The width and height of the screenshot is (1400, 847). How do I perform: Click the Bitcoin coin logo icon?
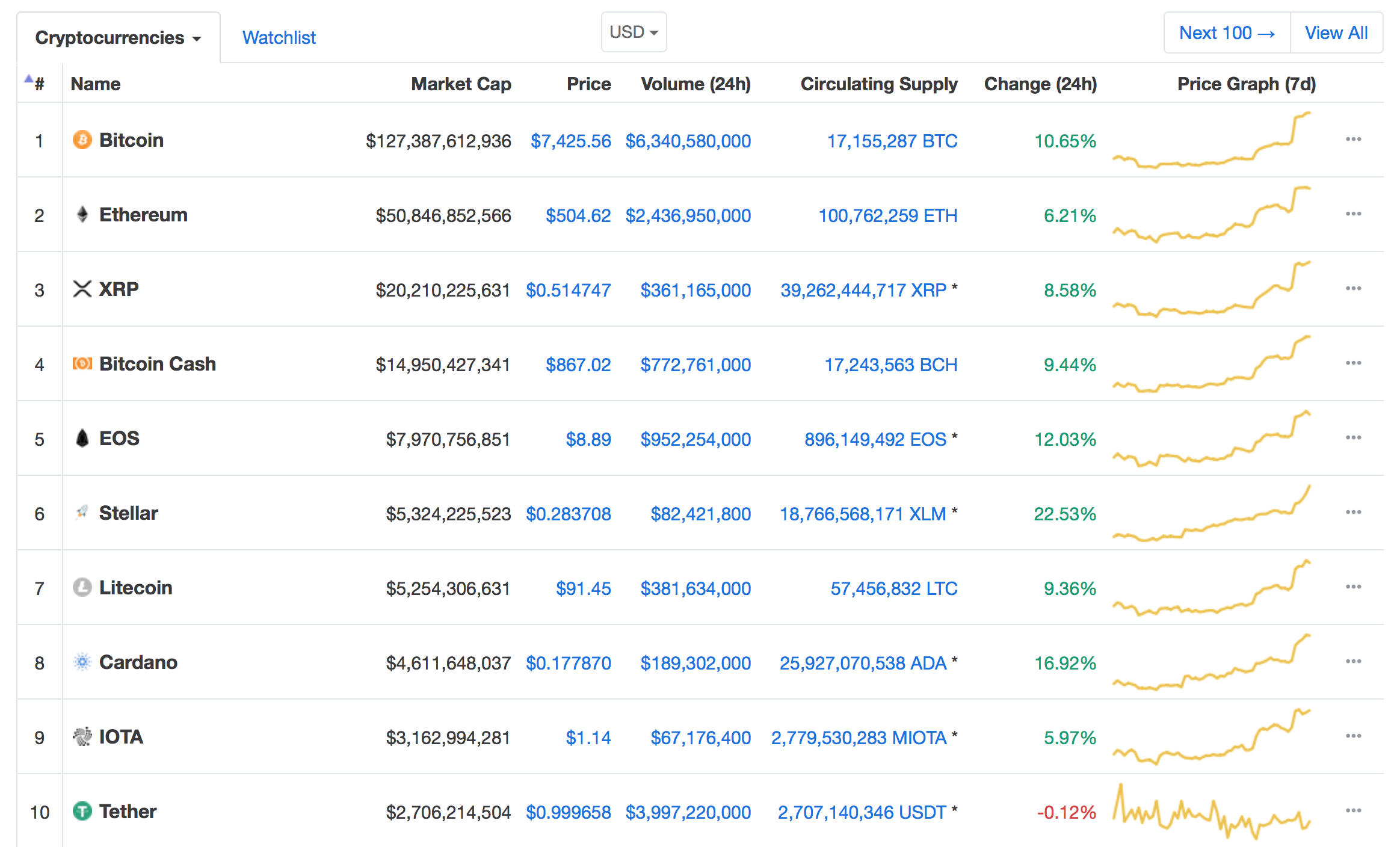82,140
